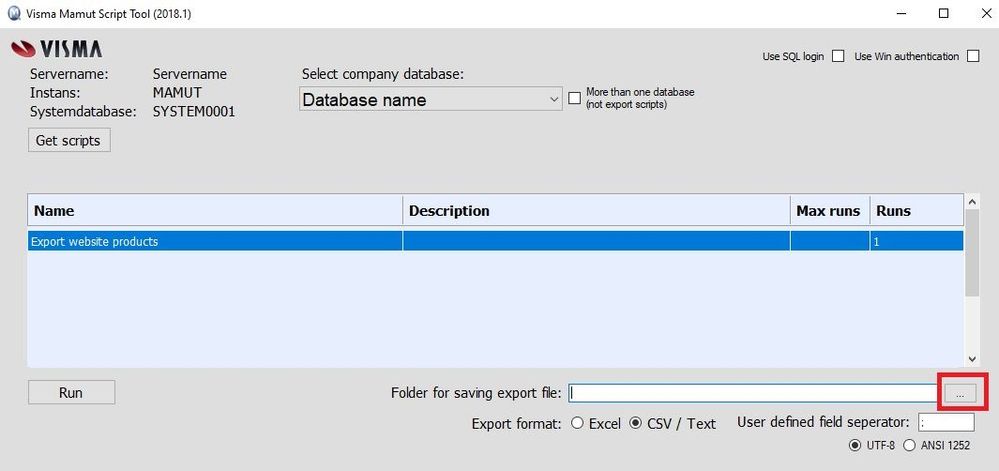999x471 pixels.
Task: Click scrollbar down arrow in script list
Action: pyautogui.click(x=972, y=359)
